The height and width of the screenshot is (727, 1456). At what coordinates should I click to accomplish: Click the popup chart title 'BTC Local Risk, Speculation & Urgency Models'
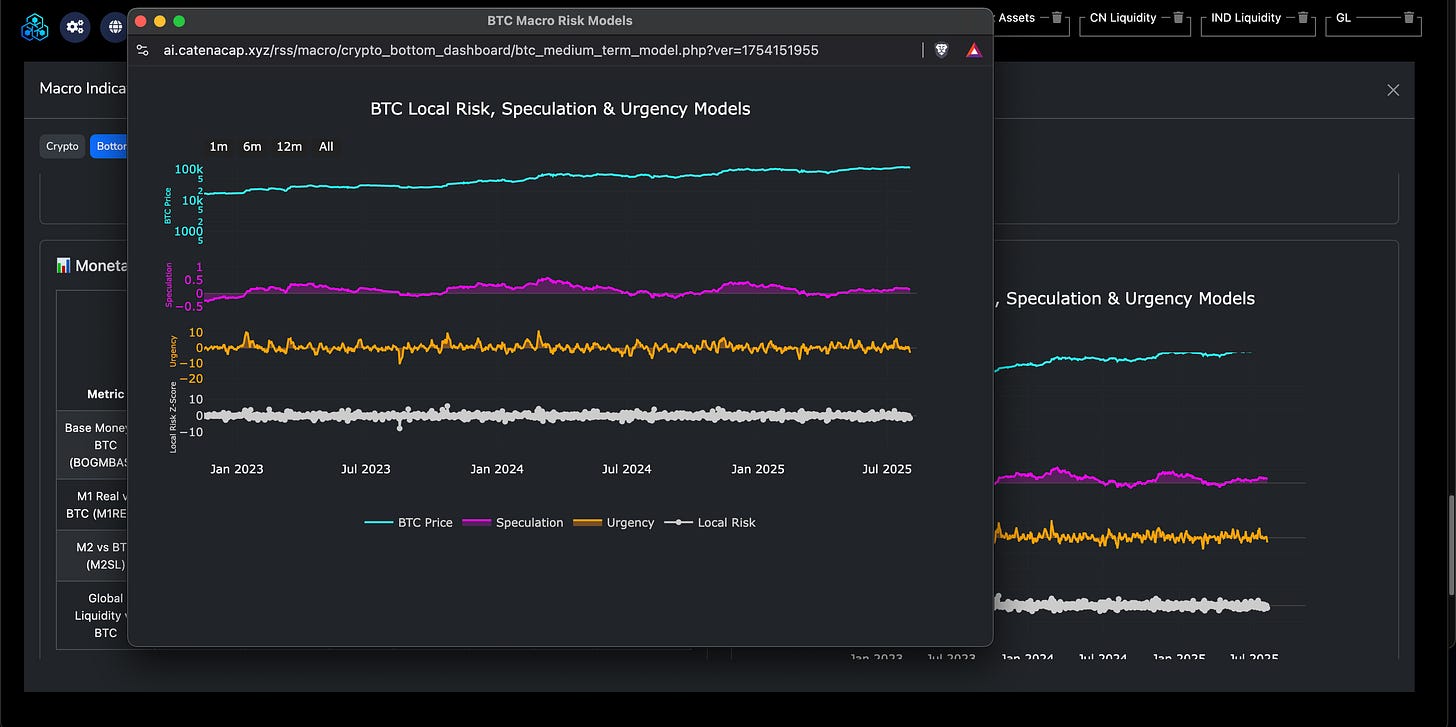(560, 108)
